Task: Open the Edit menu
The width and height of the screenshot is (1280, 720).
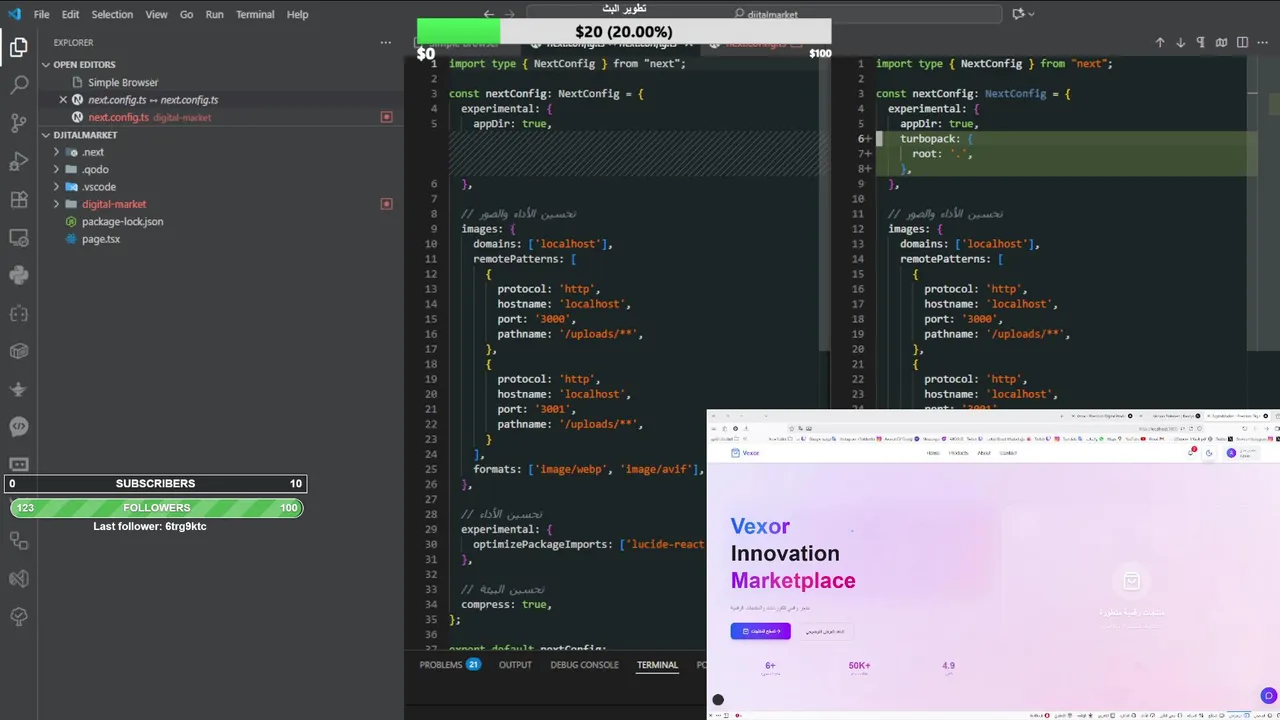Action: (x=70, y=14)
